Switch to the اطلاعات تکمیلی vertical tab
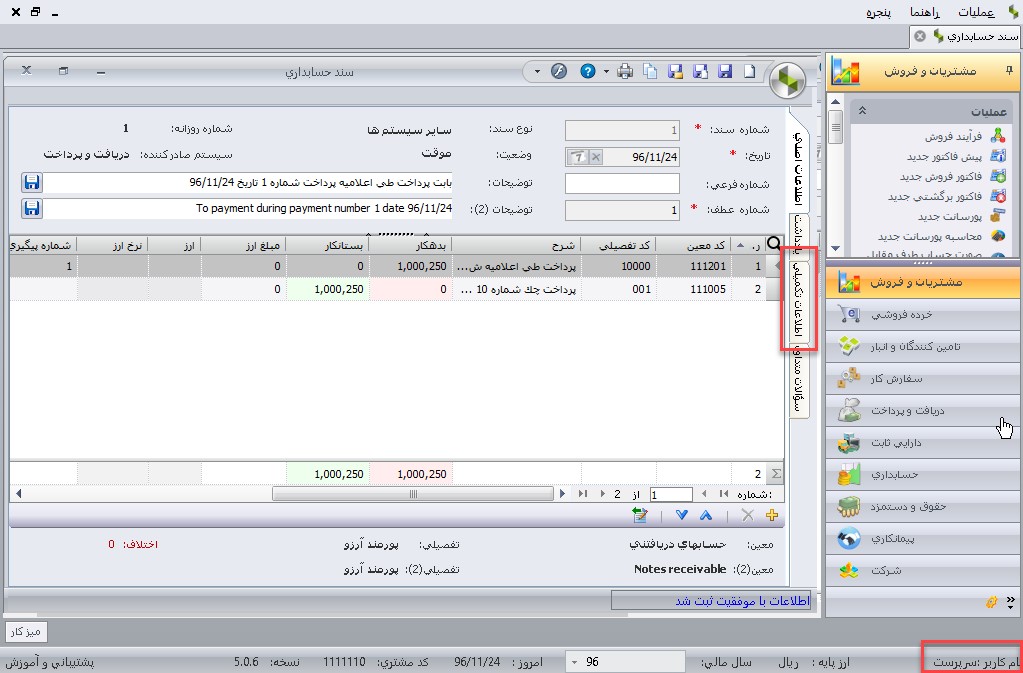The width and height of the screenshot is (1023, 673). 798,300
